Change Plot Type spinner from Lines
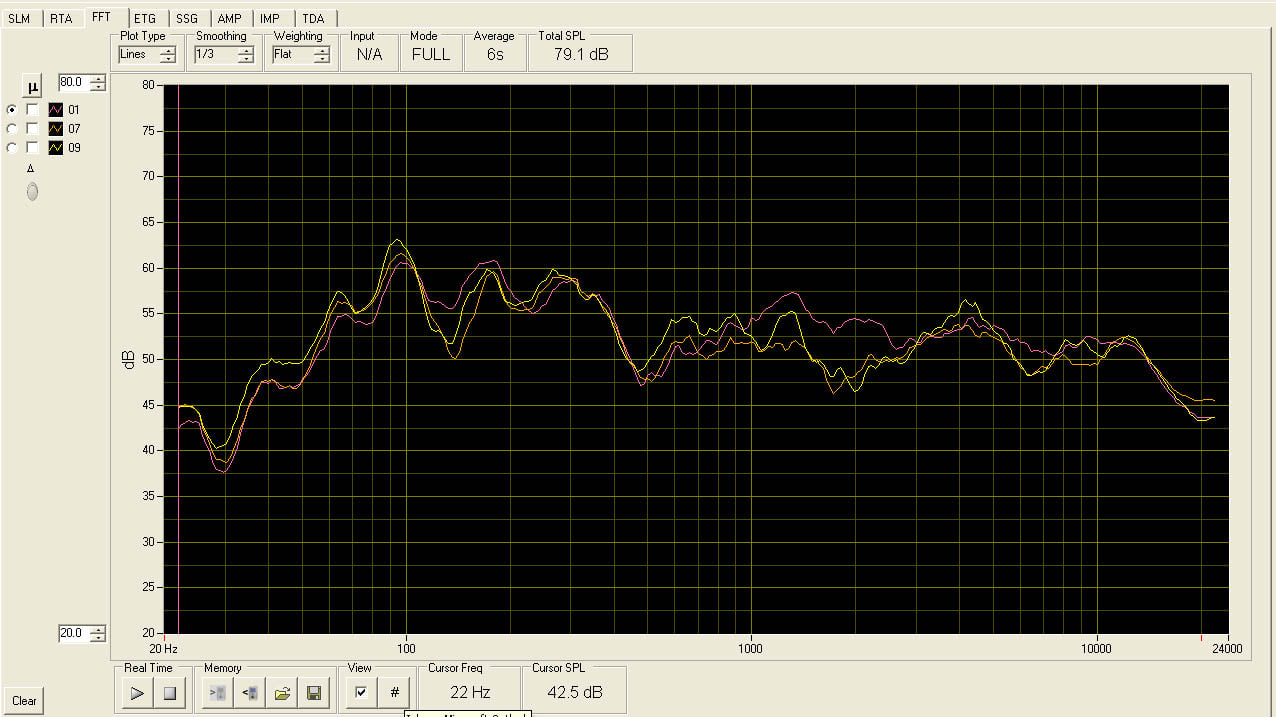Viewport: 1276px width, 717px height. [167, 55]
